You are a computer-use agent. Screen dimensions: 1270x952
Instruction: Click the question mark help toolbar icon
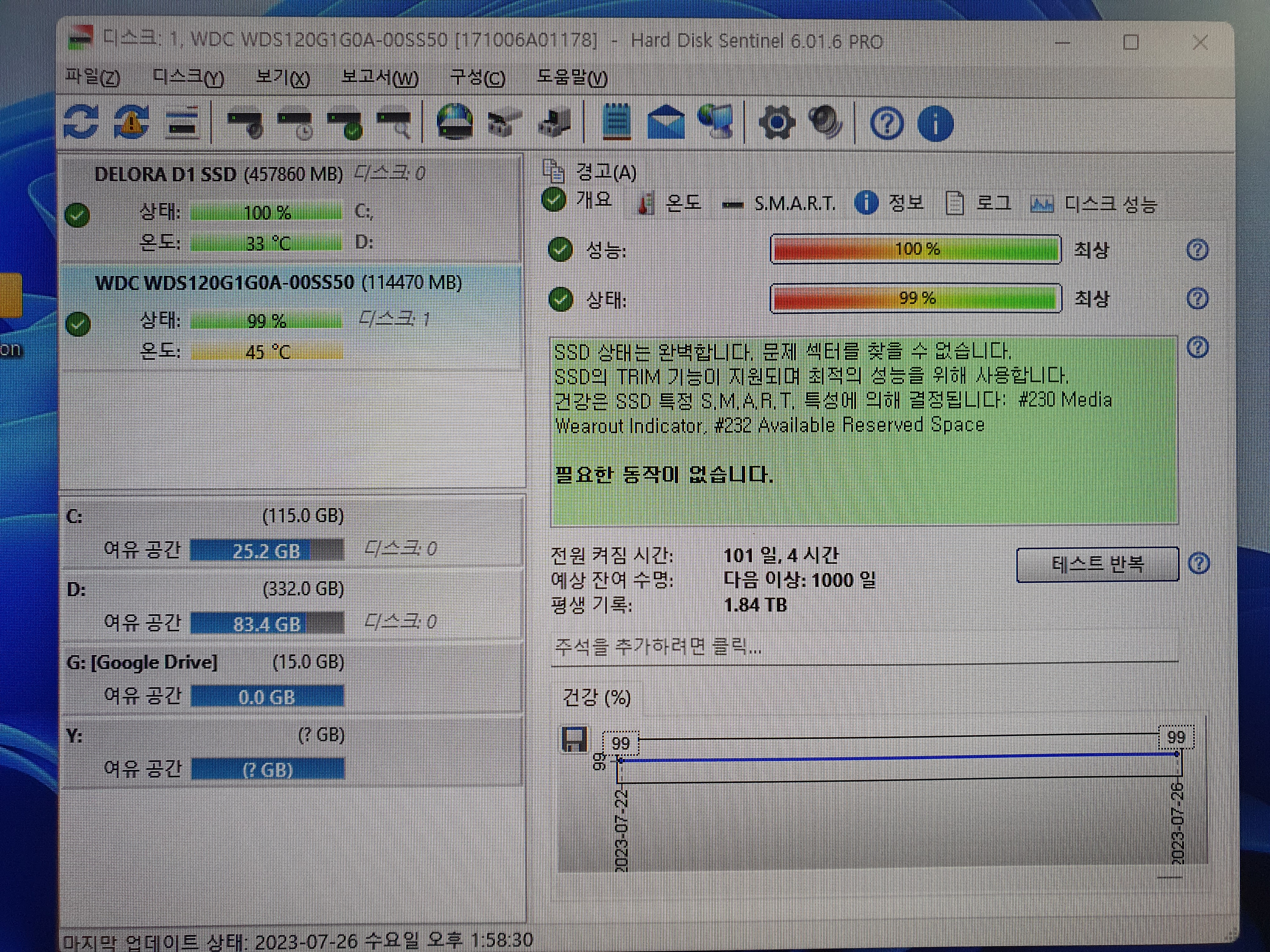[886, 123]
